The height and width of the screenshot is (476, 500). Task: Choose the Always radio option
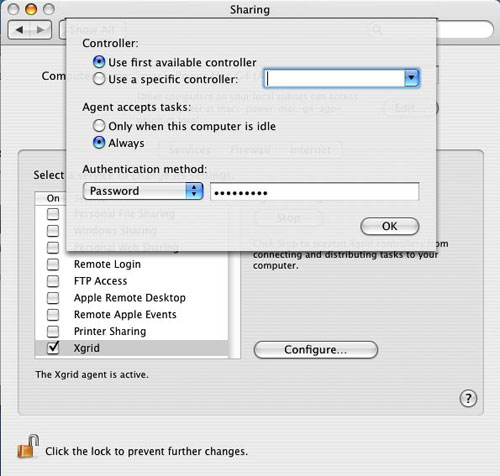(99, 143)
